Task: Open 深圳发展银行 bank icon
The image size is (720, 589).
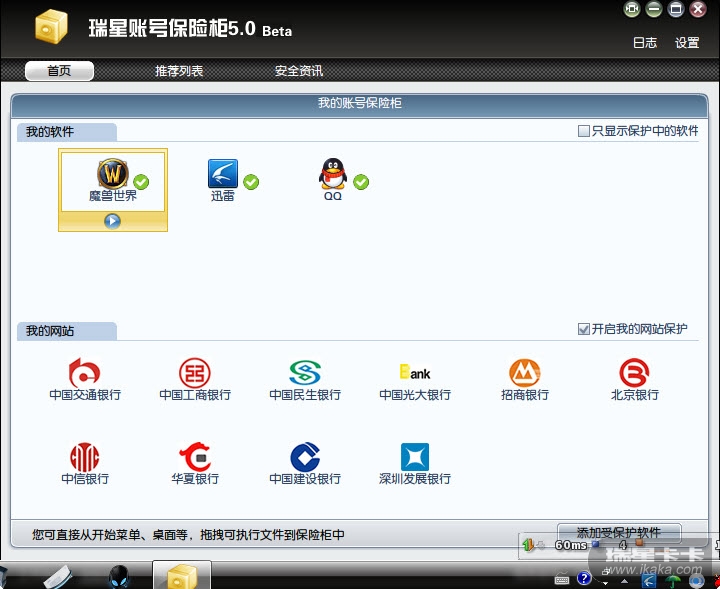Action: point(415,457)
